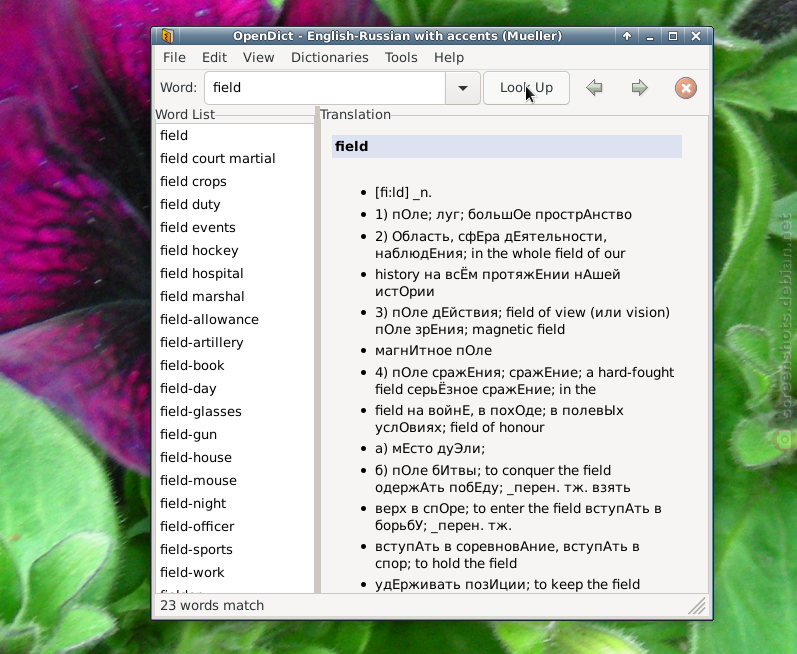Click the '[fi:ld] _n.' pronunciation line

[x=403, y=193]
